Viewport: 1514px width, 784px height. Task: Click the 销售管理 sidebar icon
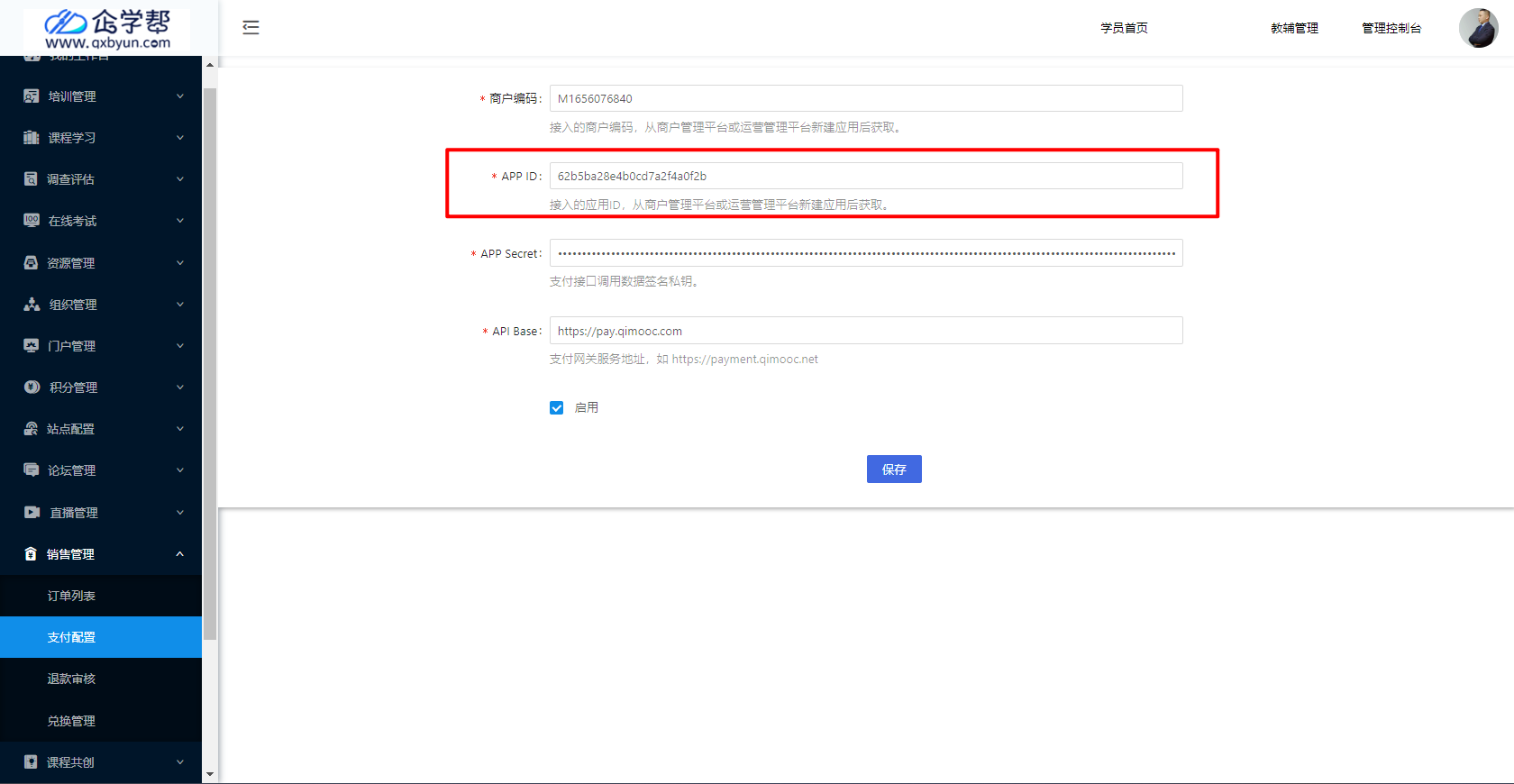tap(32, 554)
